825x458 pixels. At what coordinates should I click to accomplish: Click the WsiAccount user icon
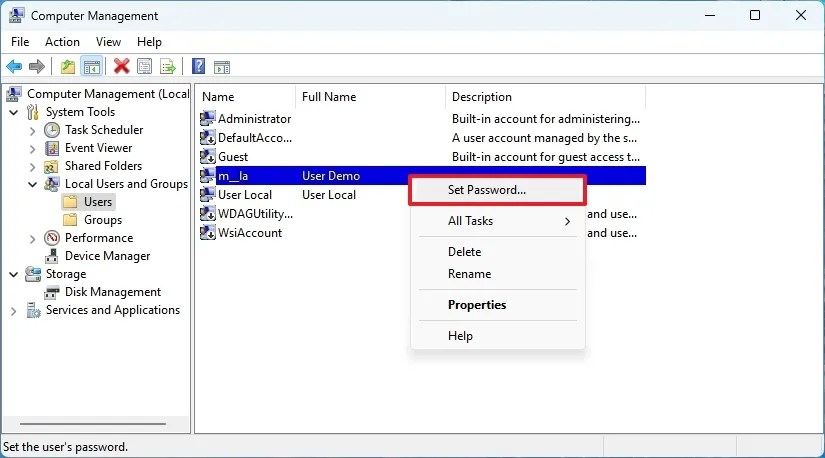tap(208, 232)
